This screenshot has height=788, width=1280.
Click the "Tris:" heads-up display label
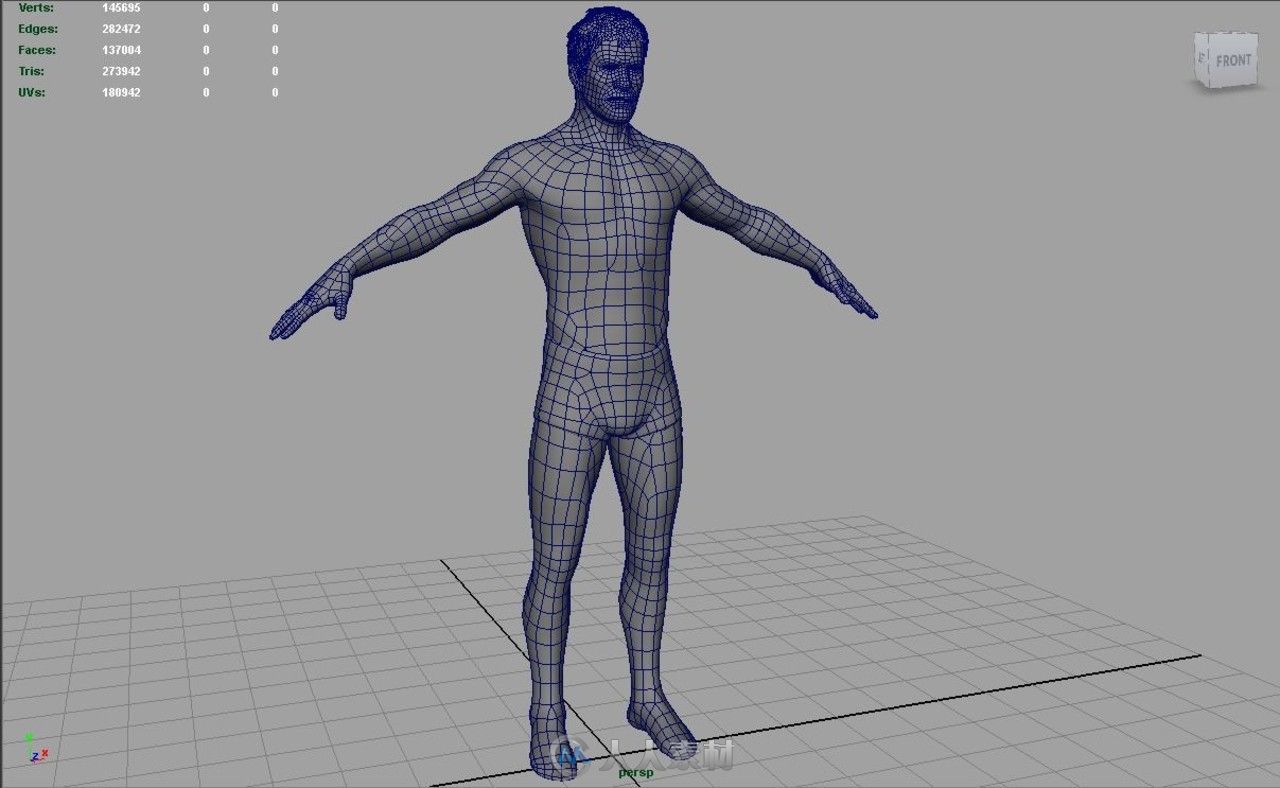point(31,71)
